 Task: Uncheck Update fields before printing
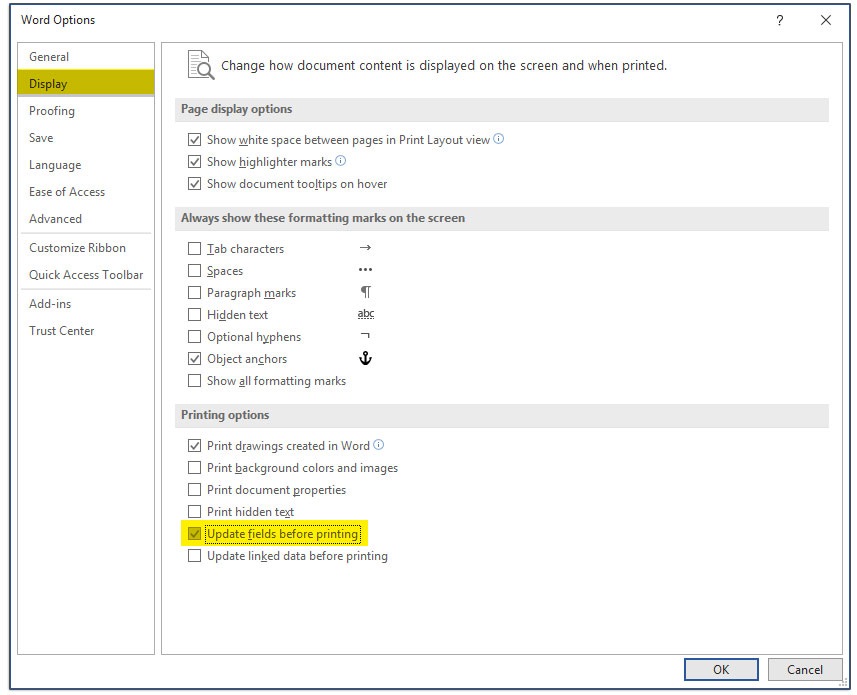pos(195,534)
